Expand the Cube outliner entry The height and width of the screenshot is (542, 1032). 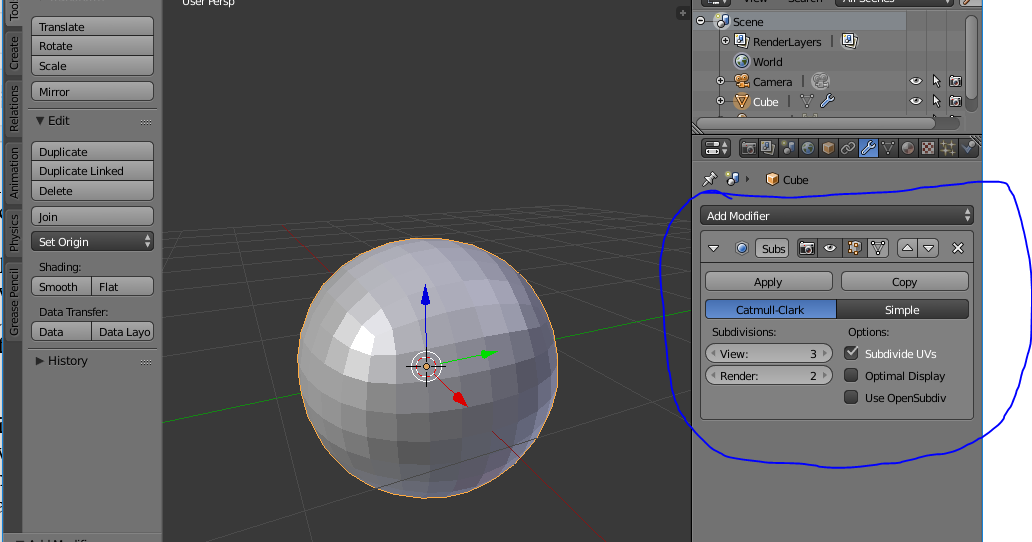721,101
